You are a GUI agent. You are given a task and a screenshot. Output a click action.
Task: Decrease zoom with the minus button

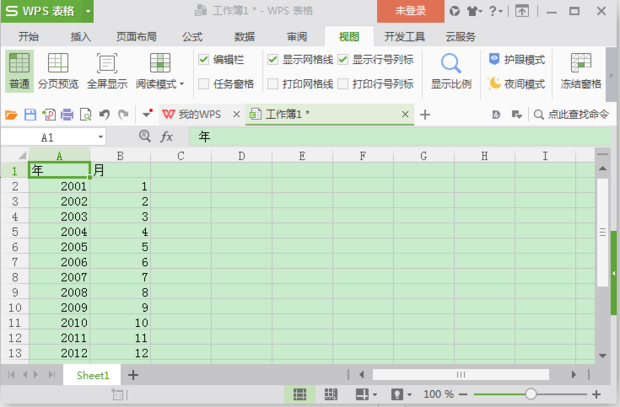[x=463, y=394]
